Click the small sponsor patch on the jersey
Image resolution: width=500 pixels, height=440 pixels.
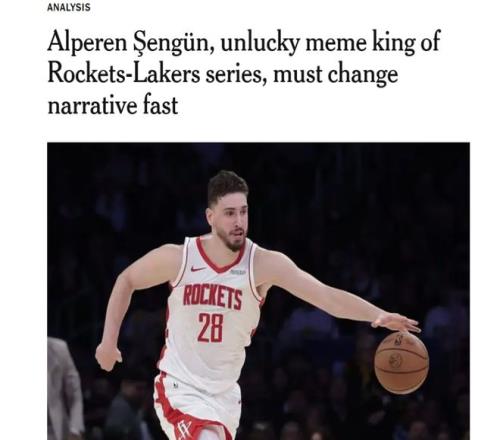(238, 272)
